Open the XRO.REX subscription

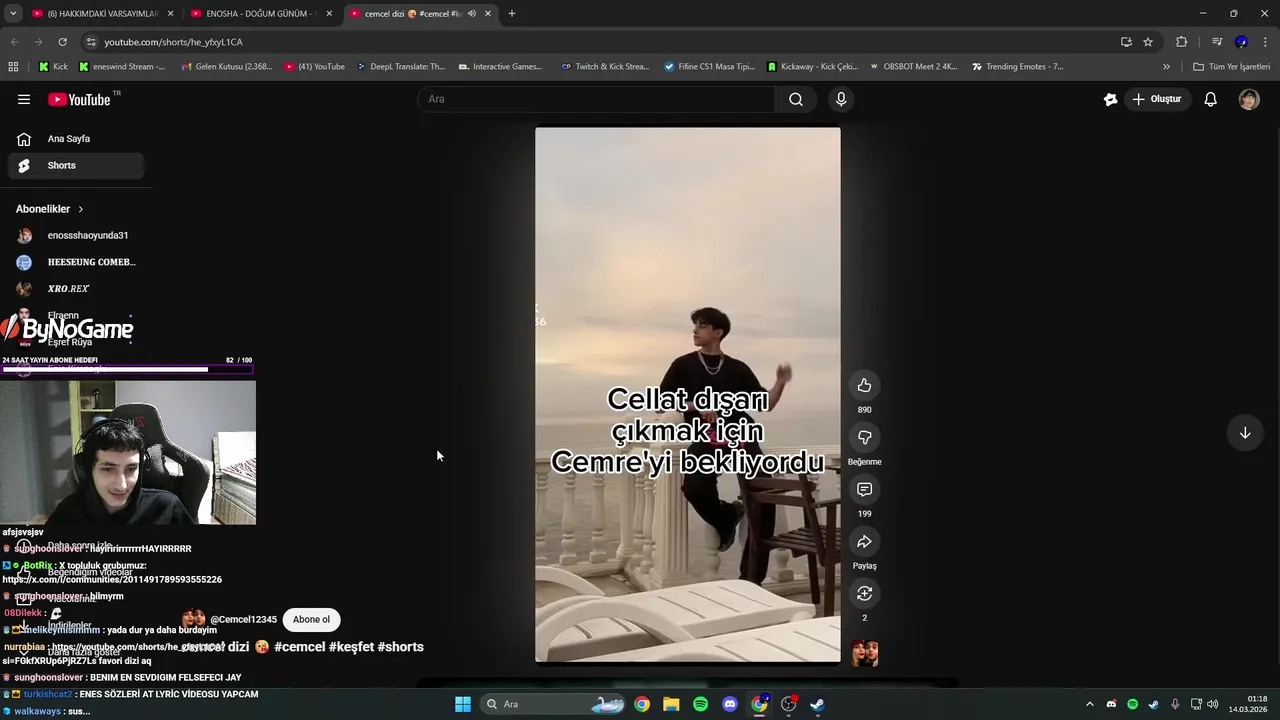click(76, 289)
